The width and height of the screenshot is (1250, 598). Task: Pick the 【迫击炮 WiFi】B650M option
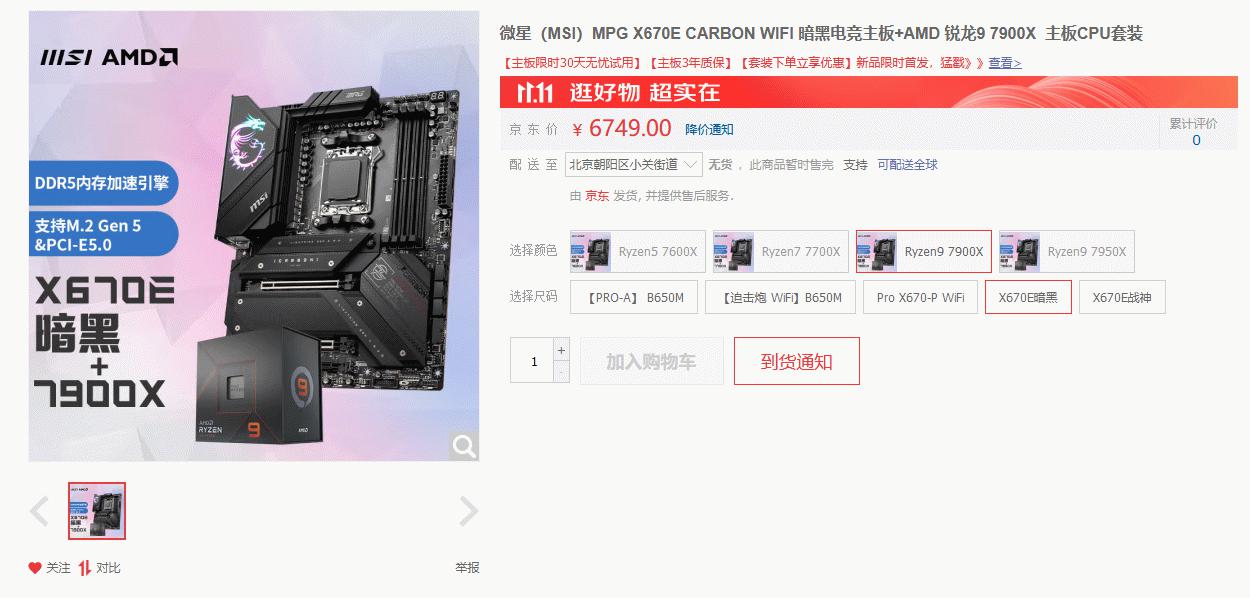coord(781,298)
